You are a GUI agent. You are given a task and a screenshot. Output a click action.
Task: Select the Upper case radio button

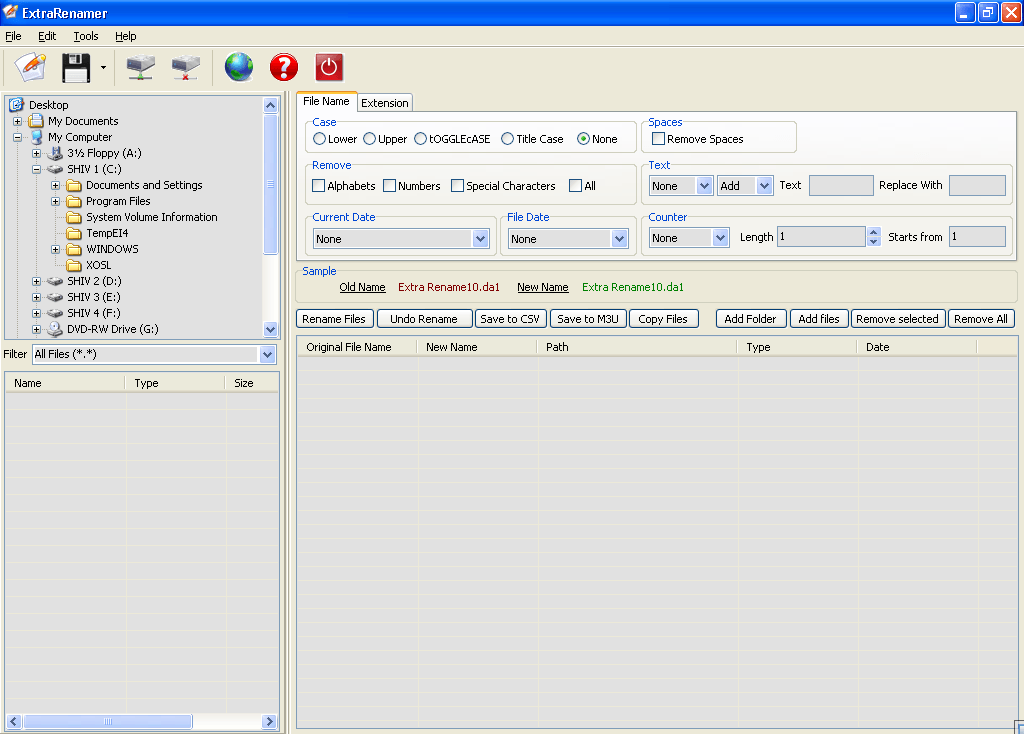pos(370,139)
